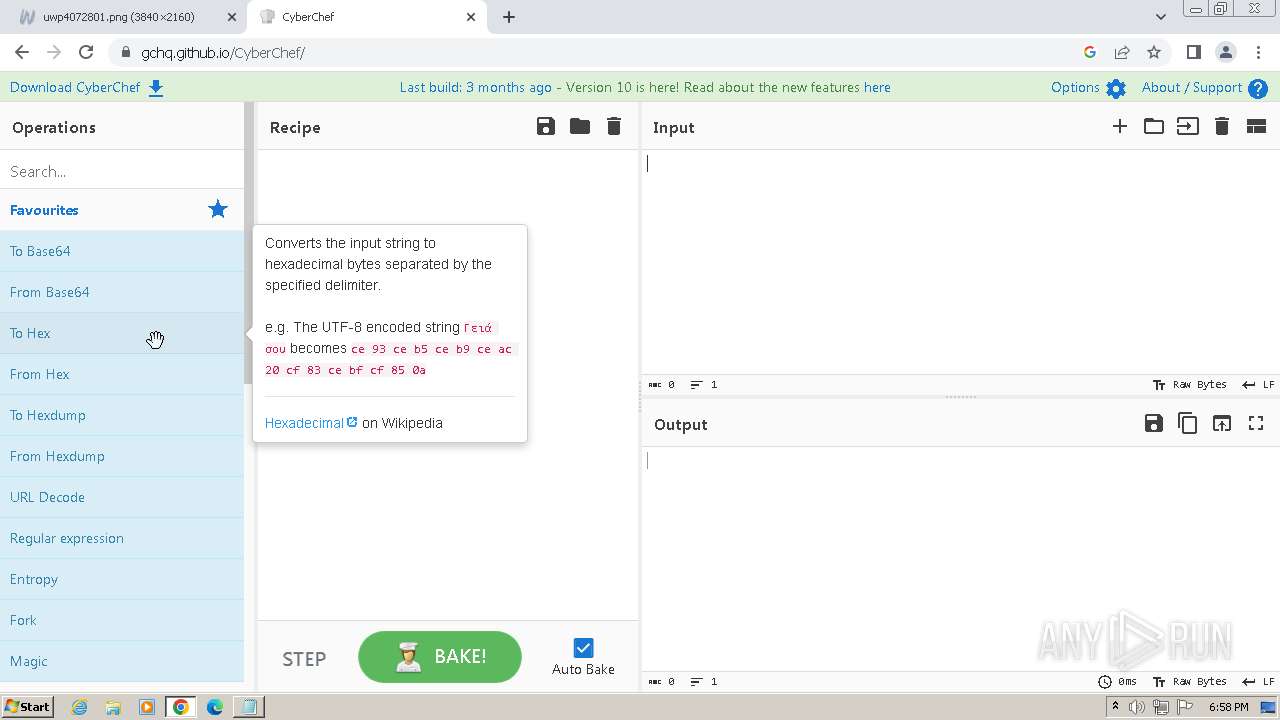Image resolution: width=1280 pixels, height=720 pixels.
Task: Launch Internet Explorer from taskbar
Action: 80,707
